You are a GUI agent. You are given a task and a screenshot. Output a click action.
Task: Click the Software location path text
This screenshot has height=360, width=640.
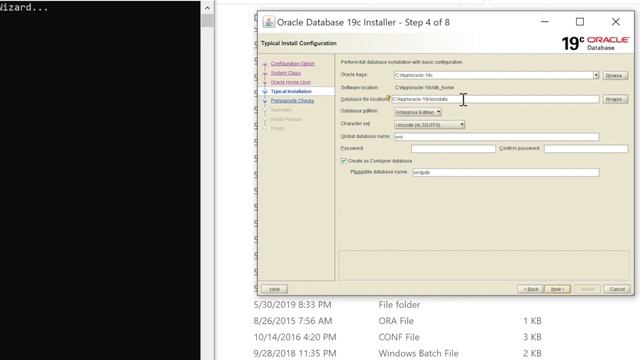[424, 88]
